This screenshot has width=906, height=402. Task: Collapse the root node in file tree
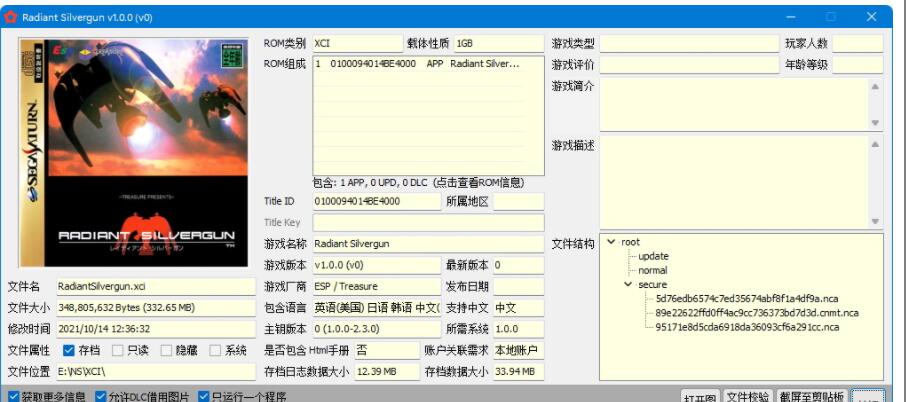pos(611,242)
